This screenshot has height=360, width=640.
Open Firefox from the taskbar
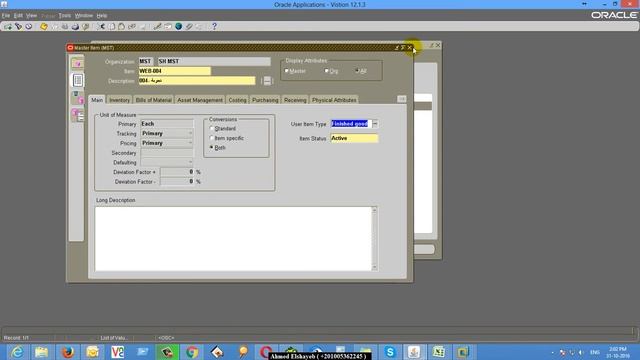[x=68, y=352]
